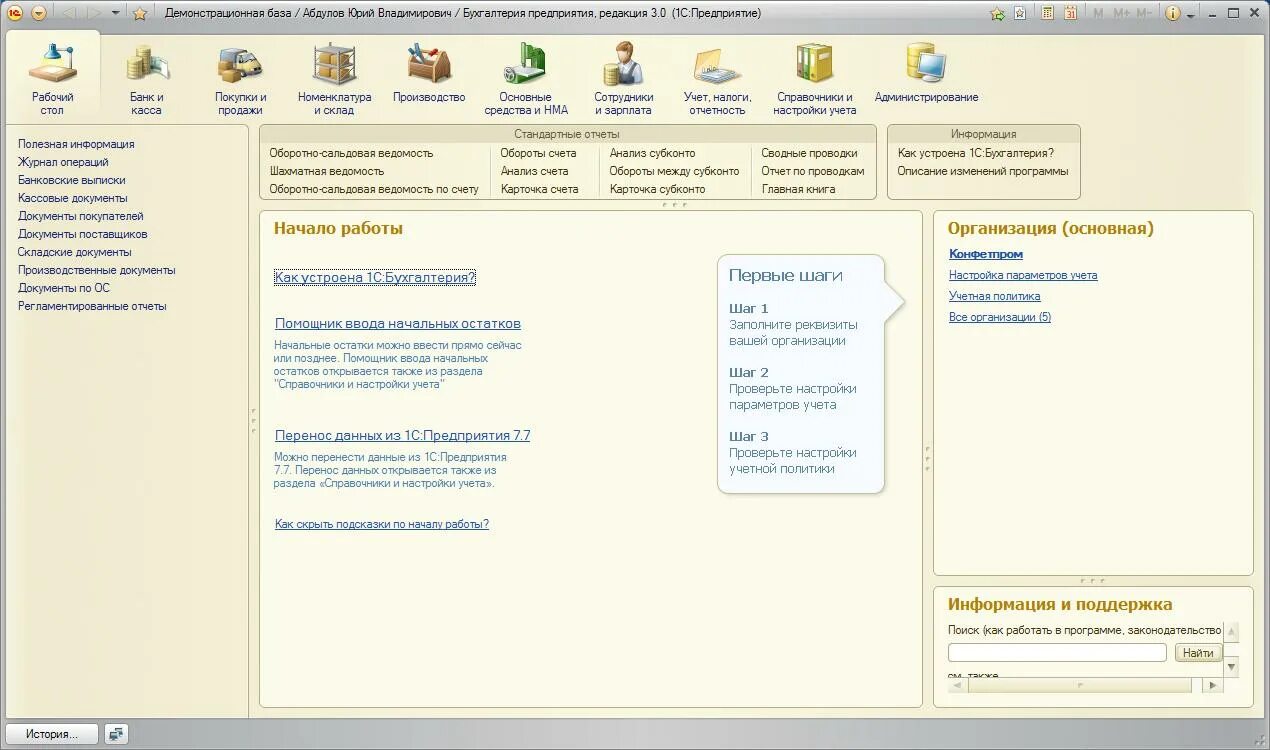1270x750 pixels.
Task: Click the navigation history dropdown arrow
Action: 116,13
